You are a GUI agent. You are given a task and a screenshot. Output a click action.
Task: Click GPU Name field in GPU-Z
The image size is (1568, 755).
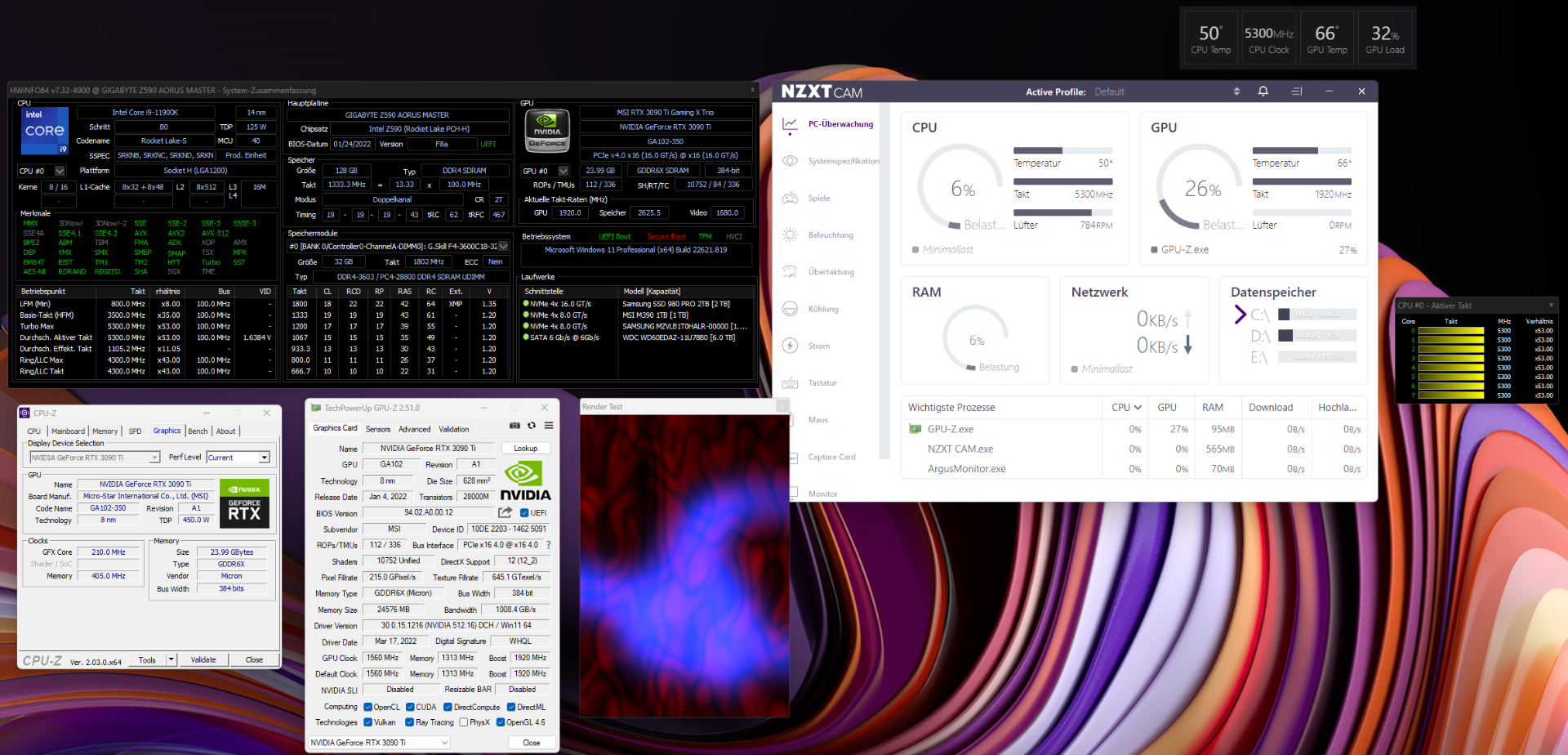tap(428, 449)
